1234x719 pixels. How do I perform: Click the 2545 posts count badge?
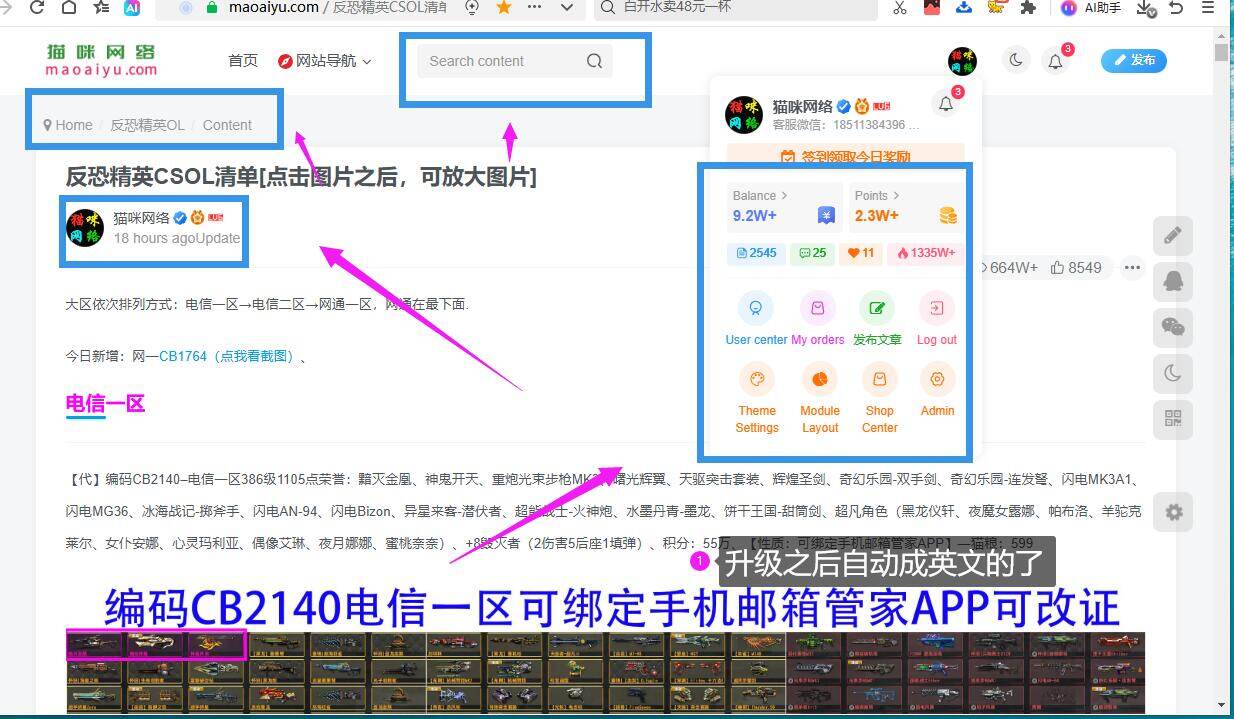tap(756, 253)
